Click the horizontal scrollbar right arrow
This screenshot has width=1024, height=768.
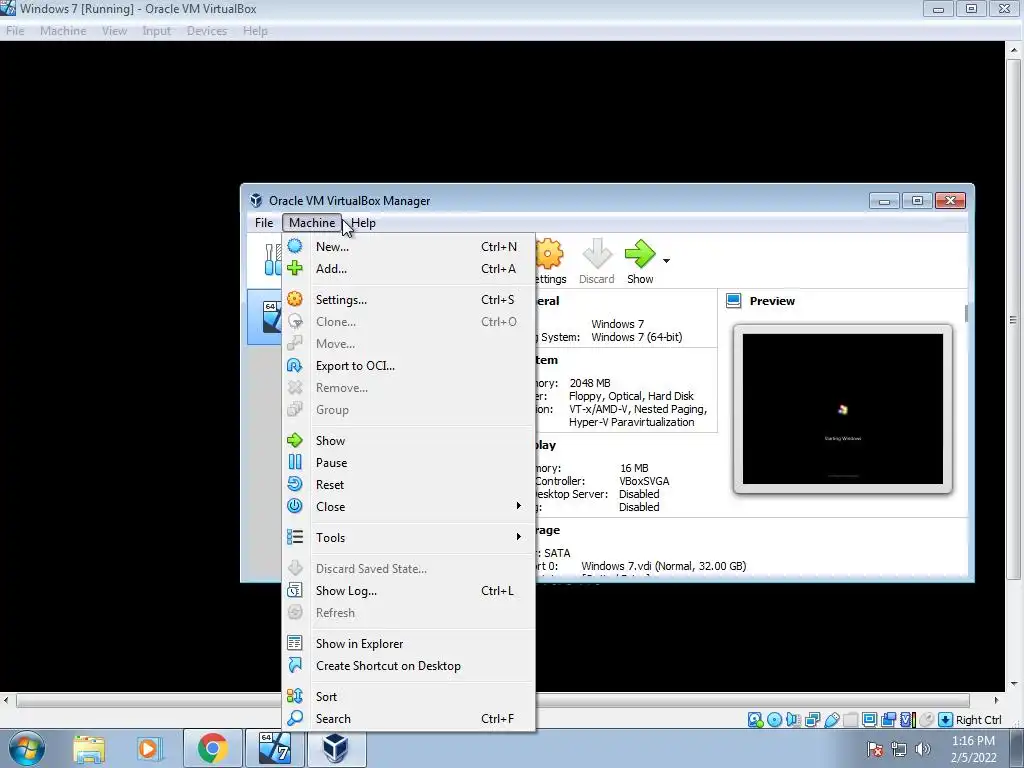pyautogui.click(x=997, y=700)
